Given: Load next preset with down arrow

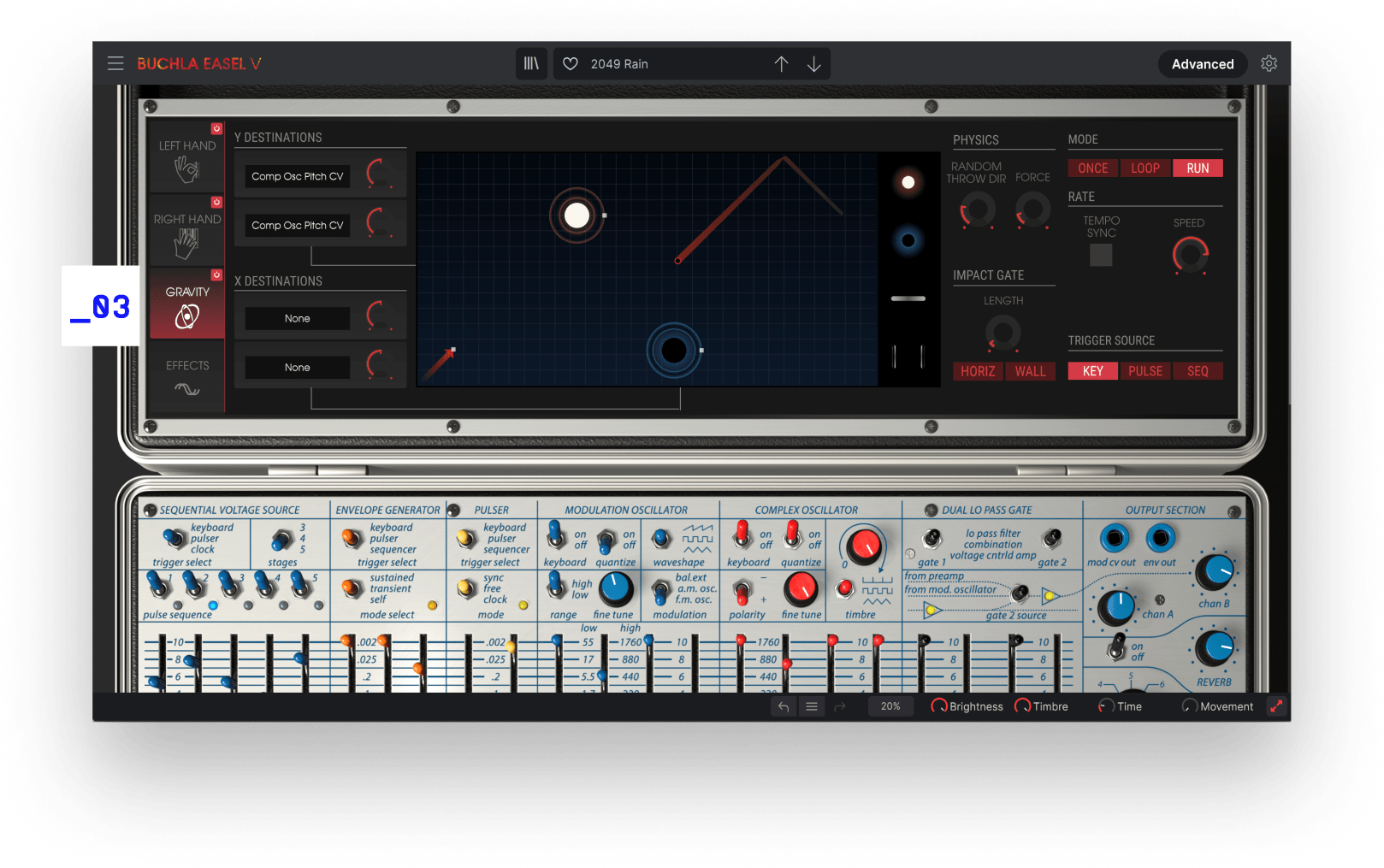Looking at the screenshot, I should click(x=814, y=64).
